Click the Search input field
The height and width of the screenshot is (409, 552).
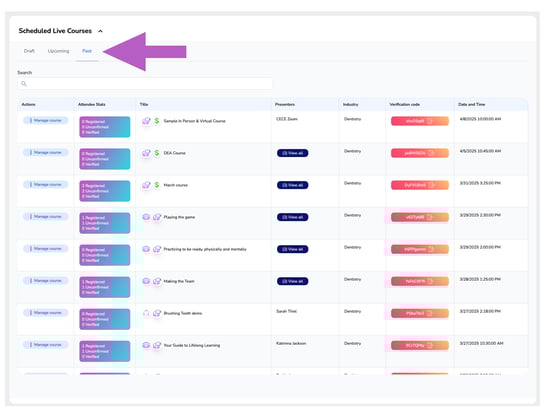click(145, 84)
